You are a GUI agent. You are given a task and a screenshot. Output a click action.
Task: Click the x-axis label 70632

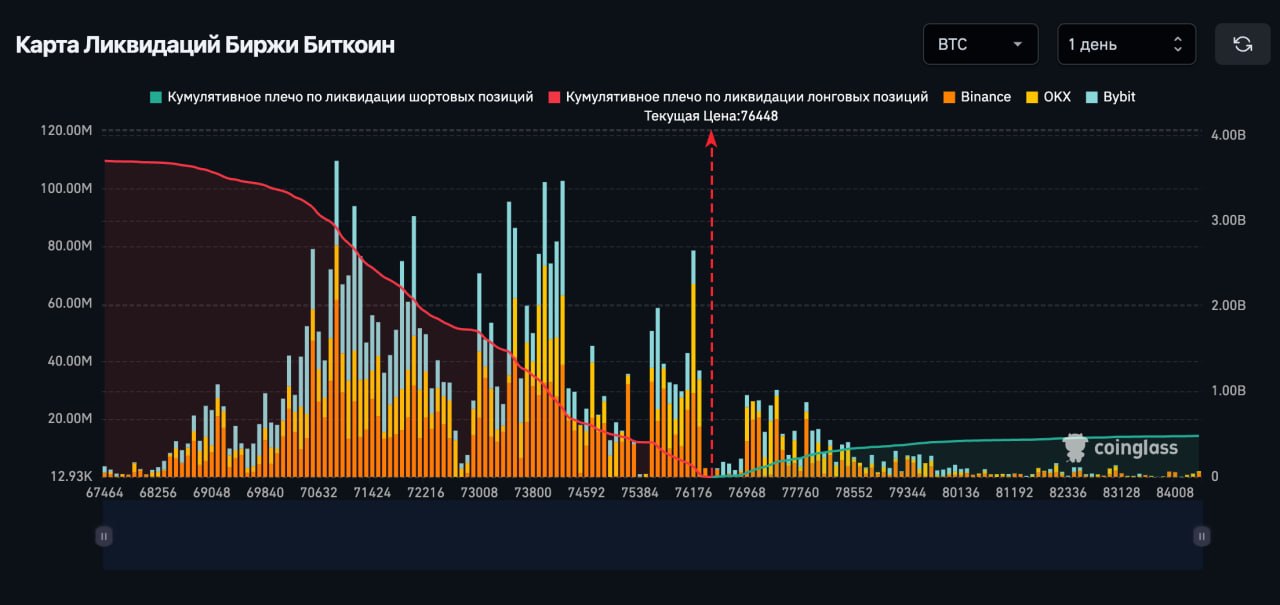point(318,492)
